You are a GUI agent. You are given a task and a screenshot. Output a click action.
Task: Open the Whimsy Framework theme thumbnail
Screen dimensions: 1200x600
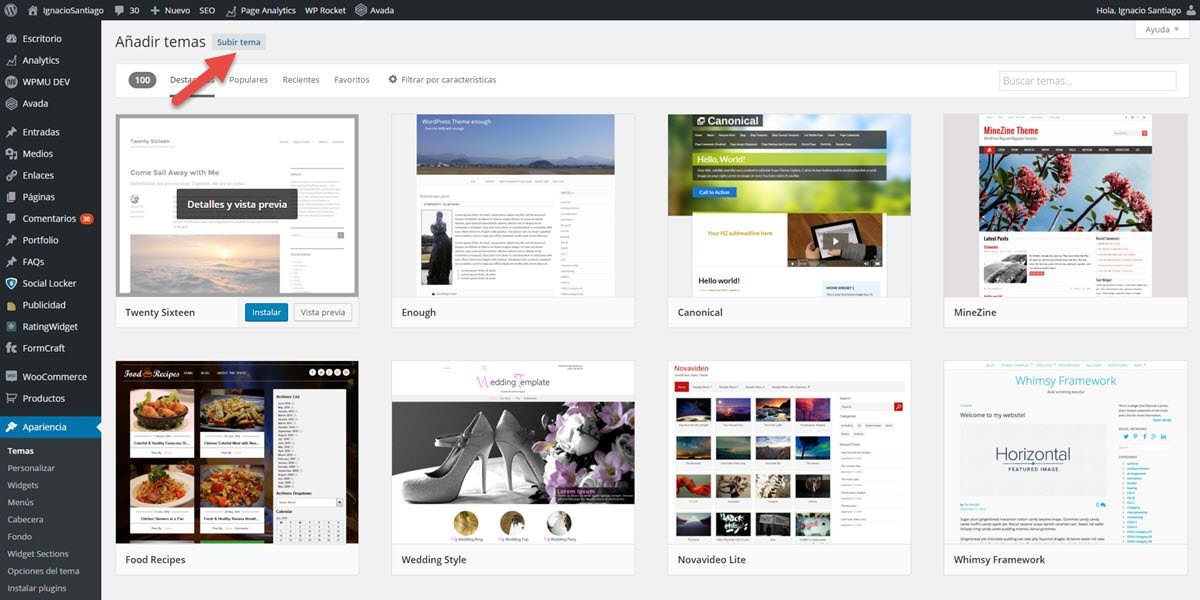(x=1066, y=453)
